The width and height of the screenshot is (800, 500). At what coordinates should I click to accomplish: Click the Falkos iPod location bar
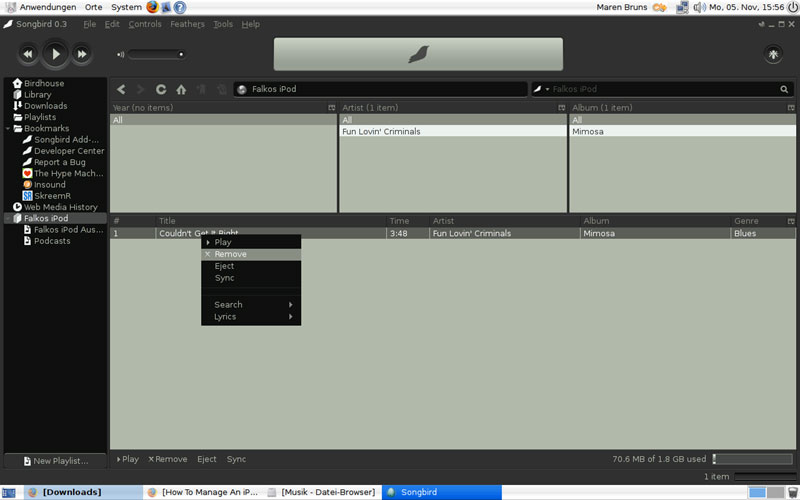coord(381,89)
